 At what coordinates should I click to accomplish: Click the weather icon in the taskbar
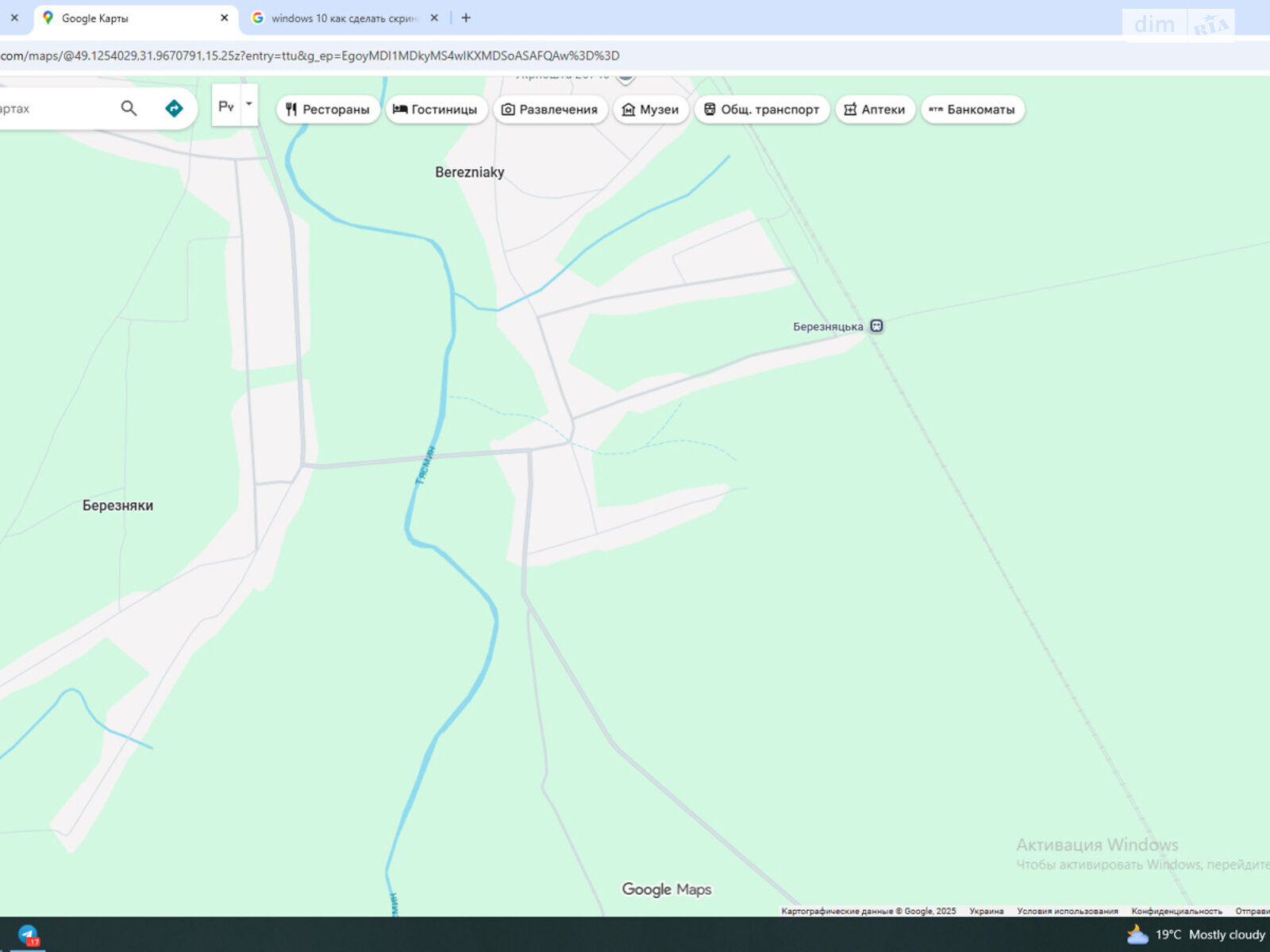point(1138,935)
